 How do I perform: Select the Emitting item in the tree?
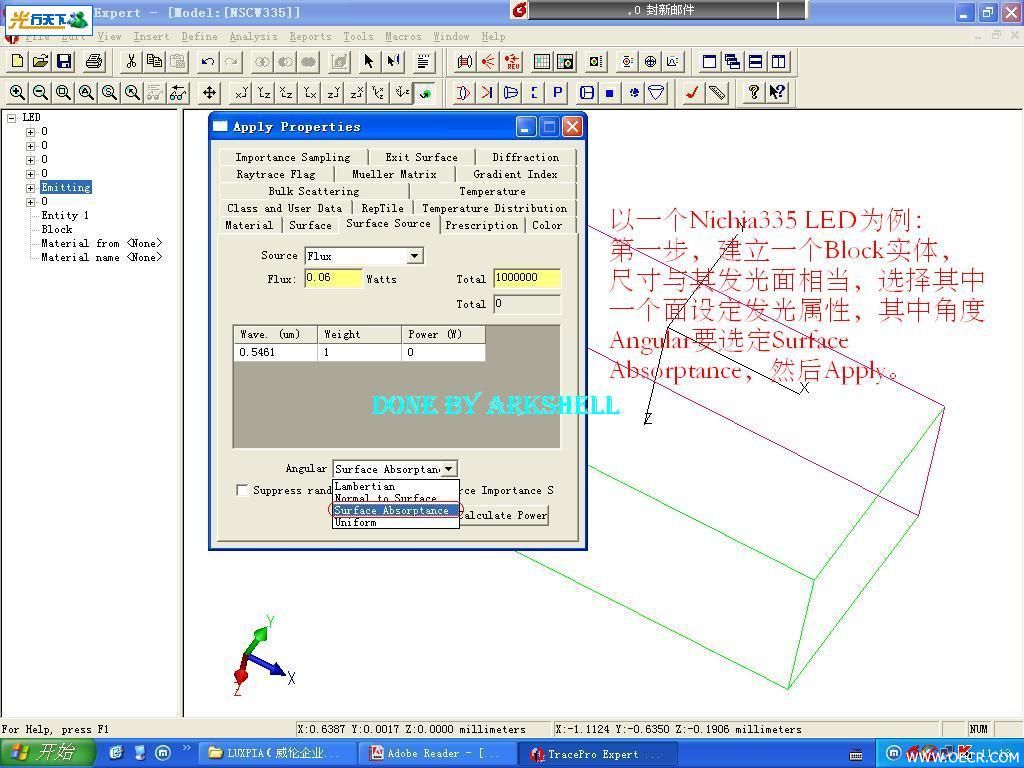point(66,187)
